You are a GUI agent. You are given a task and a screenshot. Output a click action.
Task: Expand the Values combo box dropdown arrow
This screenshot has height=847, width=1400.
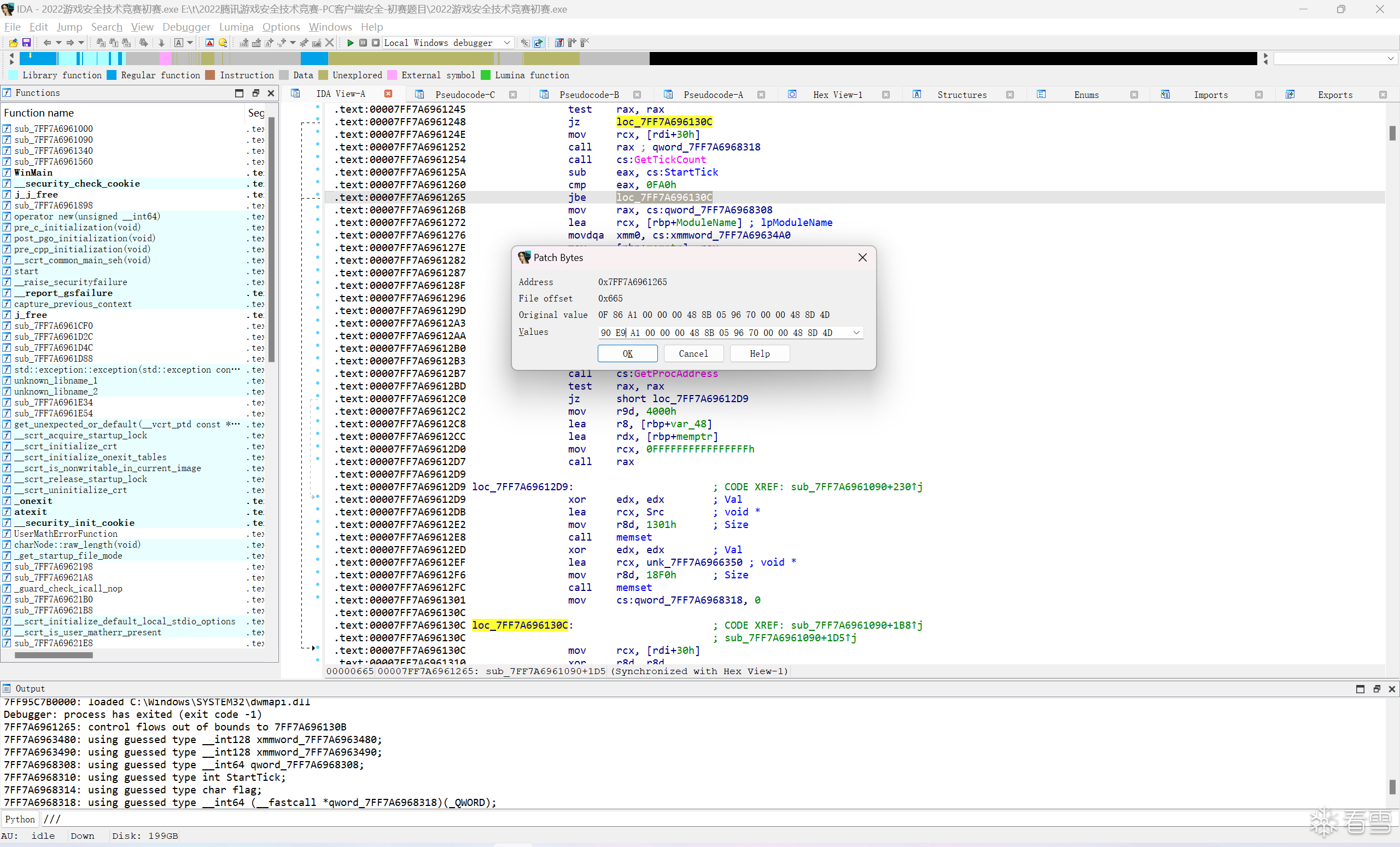point(856,333)
